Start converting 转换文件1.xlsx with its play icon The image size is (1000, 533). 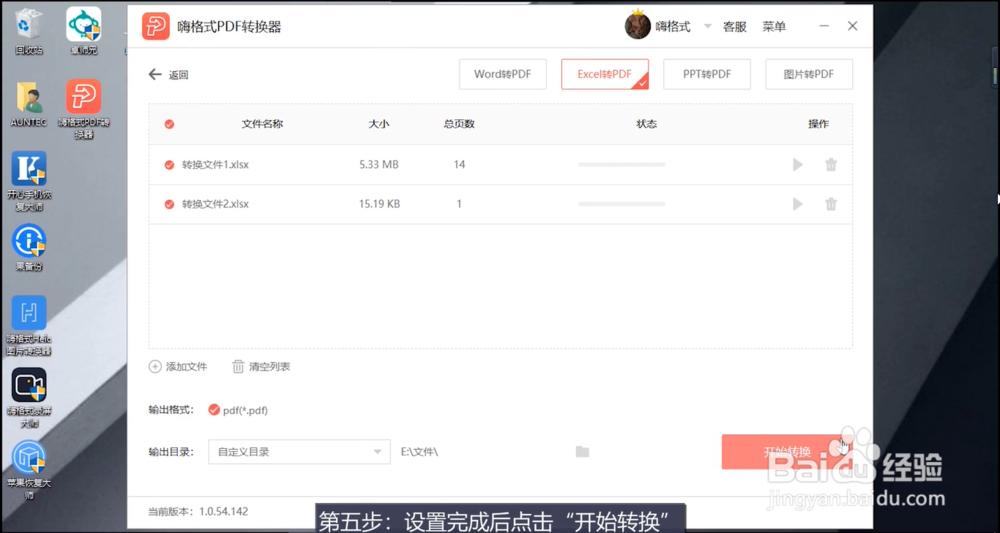797,164
